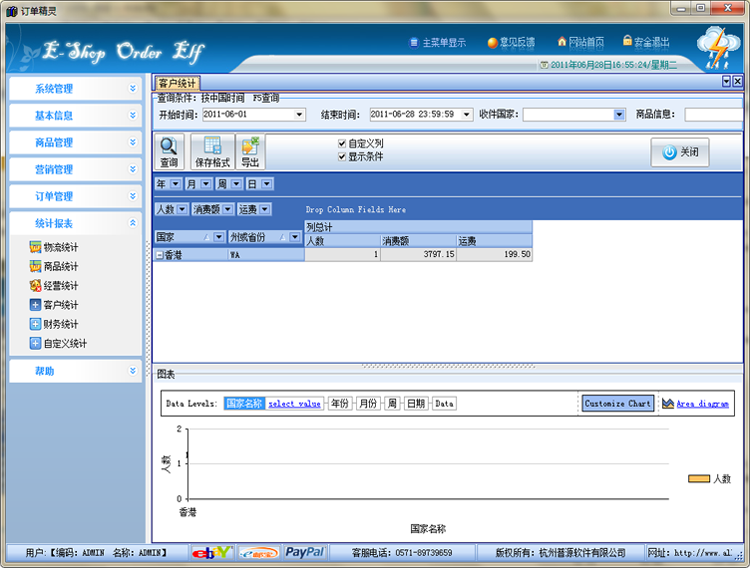
Task: Click the 网站首页 home icon
Action: pos(562,42)
